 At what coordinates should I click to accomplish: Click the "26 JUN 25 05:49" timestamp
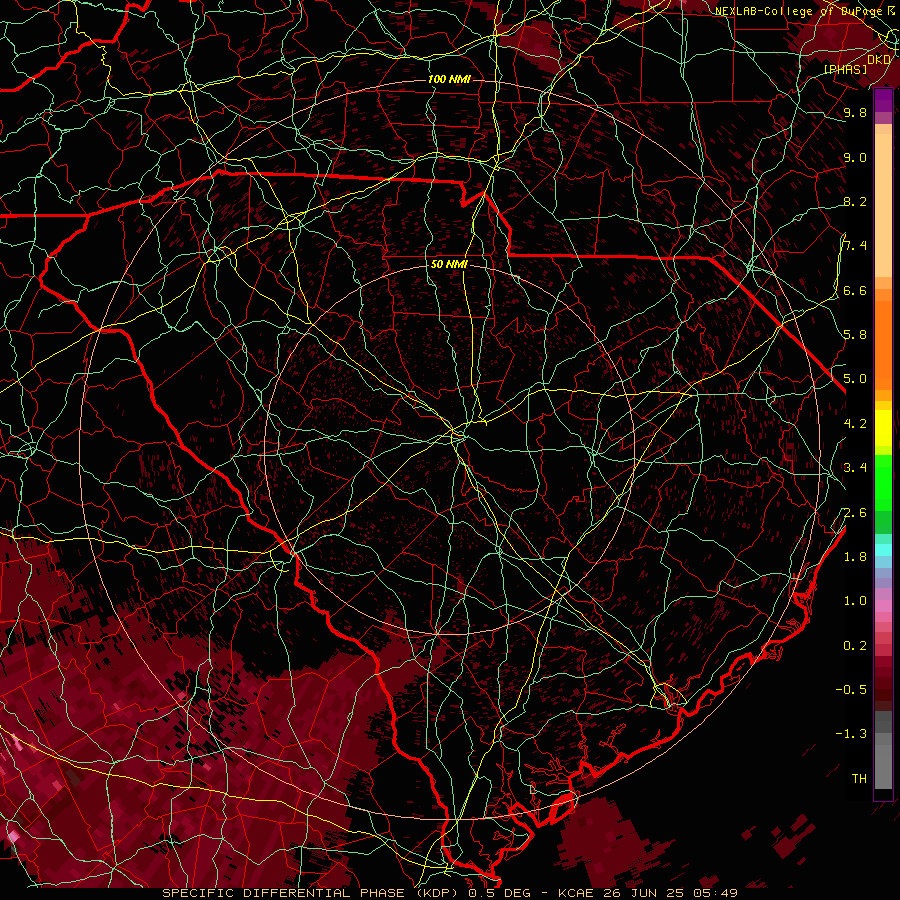coord(670,893)
